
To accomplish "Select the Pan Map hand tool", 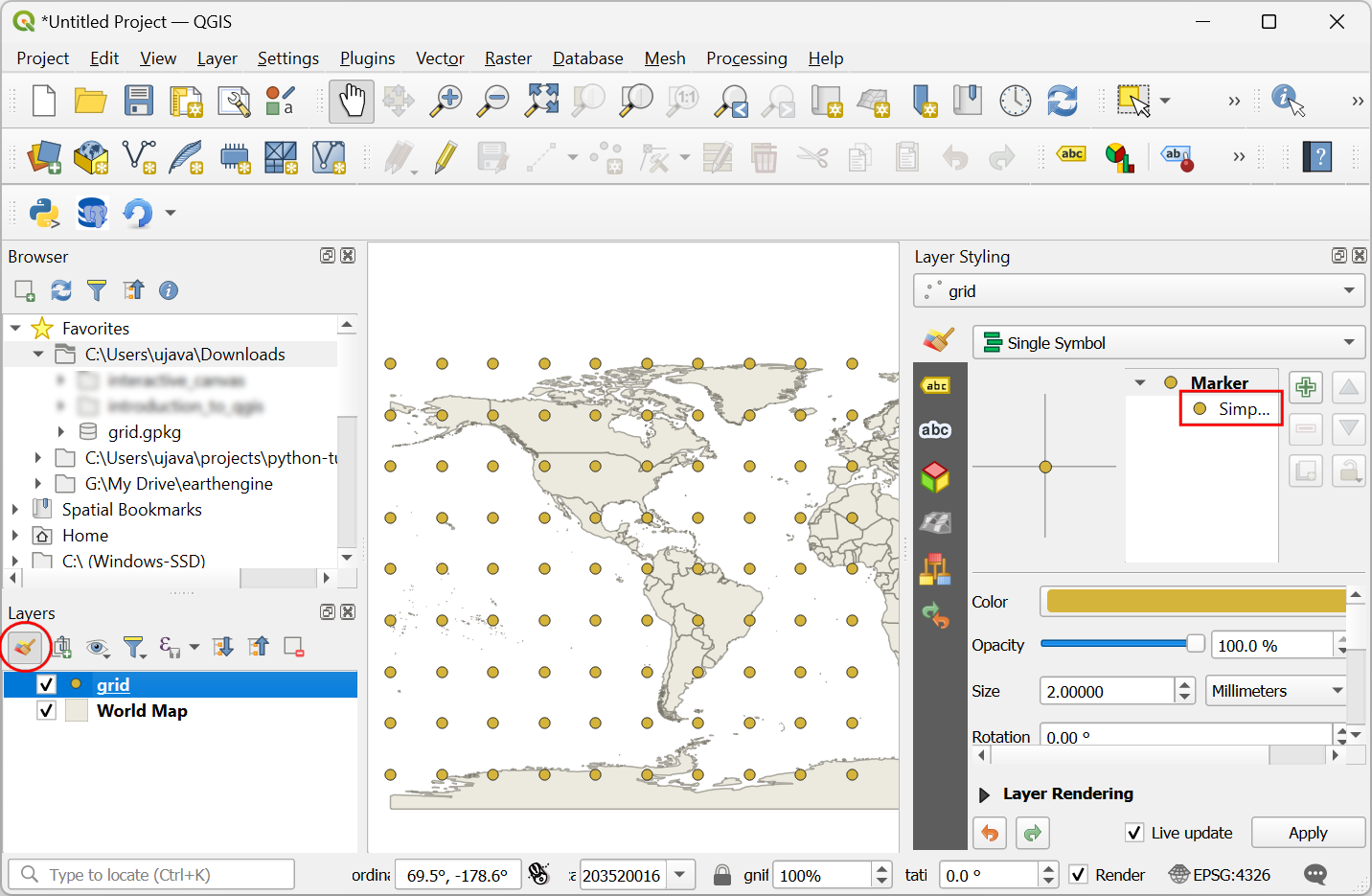I will coord(352,101).
